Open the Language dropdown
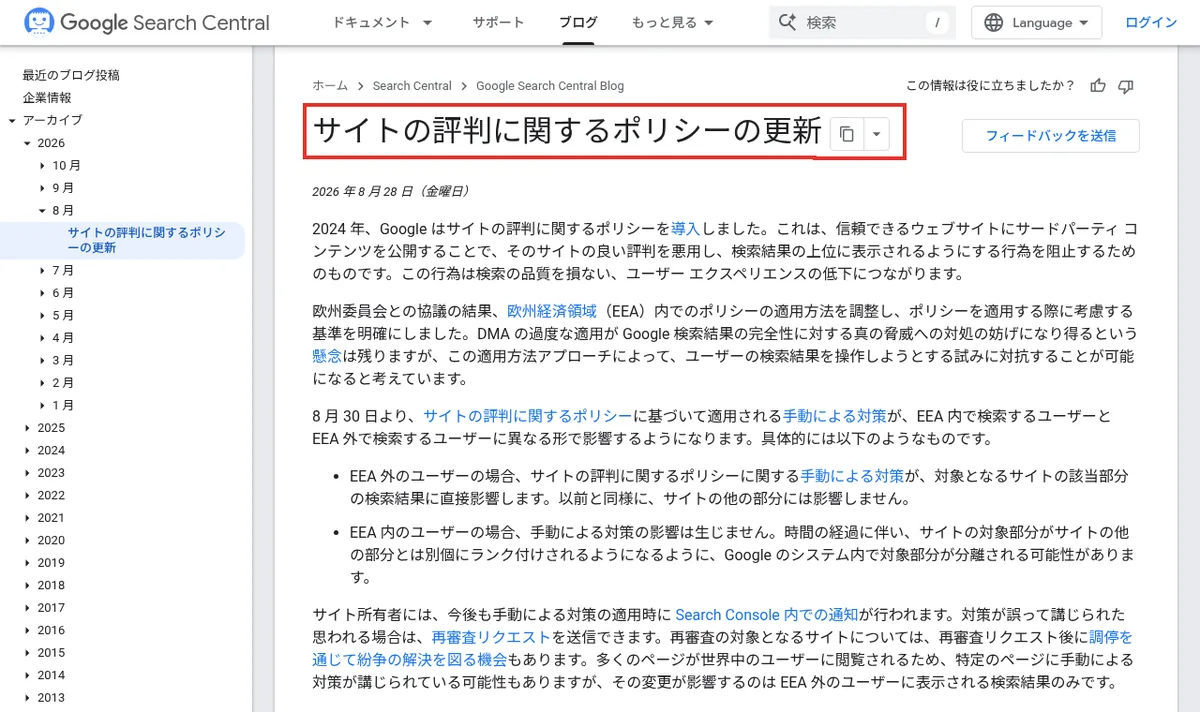 1036,22
